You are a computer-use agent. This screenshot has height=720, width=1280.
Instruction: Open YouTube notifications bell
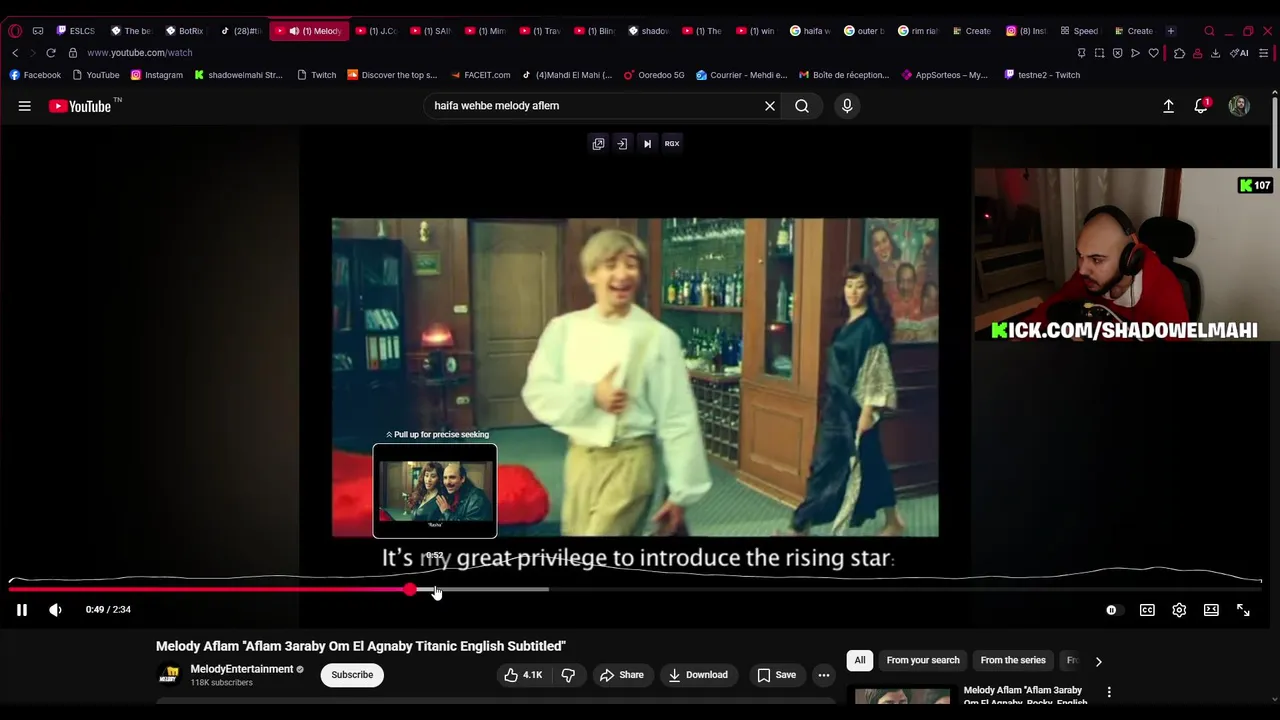tap(1201, 106)
